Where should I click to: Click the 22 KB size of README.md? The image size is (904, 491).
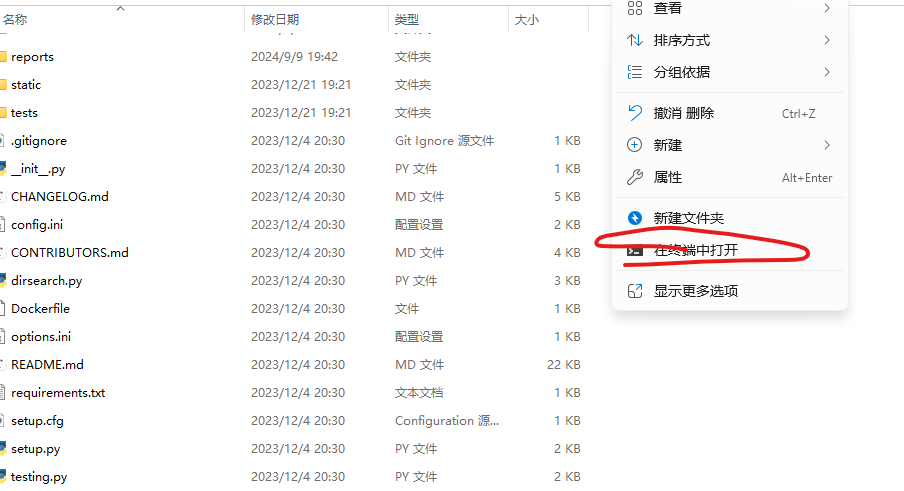coord(564,365)
